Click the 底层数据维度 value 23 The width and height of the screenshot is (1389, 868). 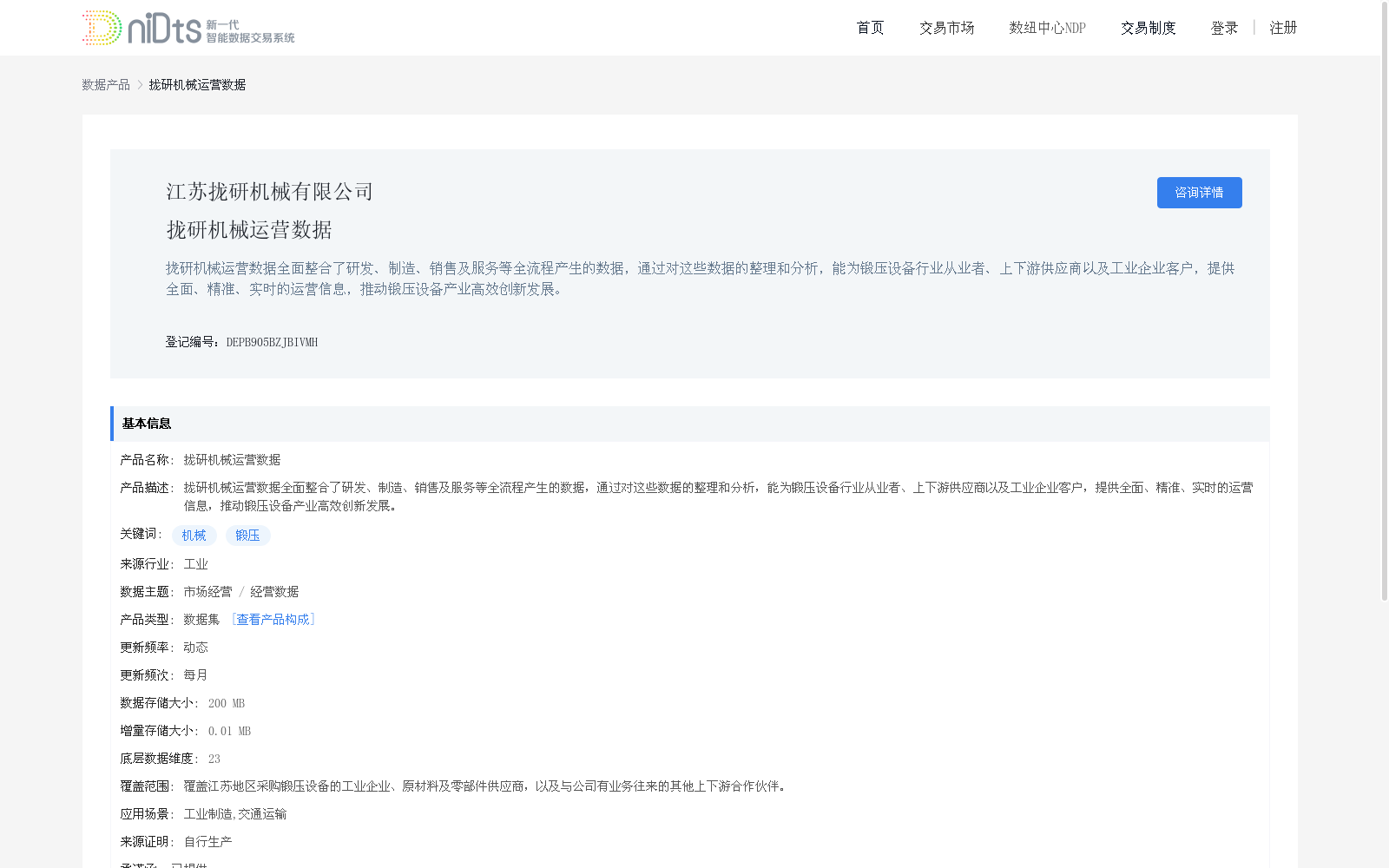point(214,759)
